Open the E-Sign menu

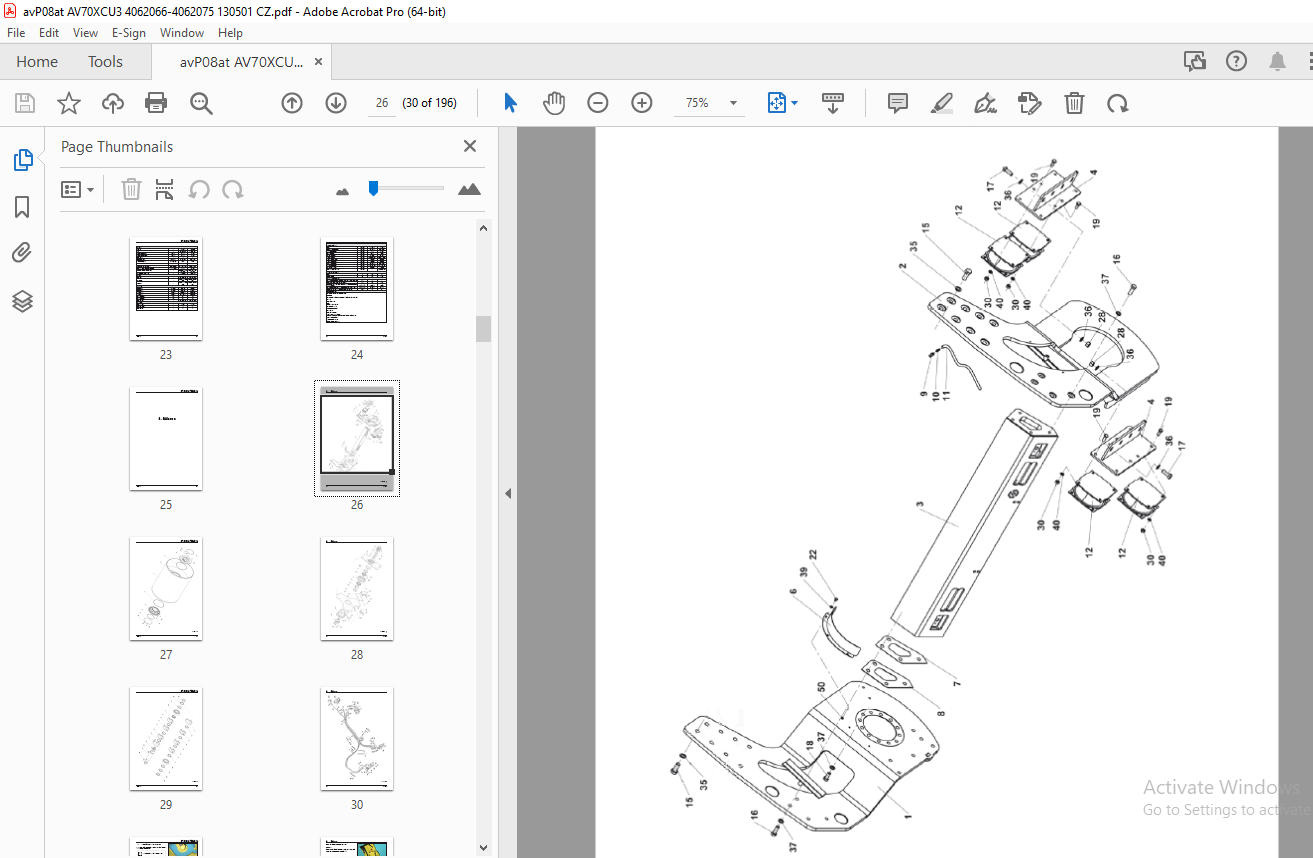coord(129,32)
